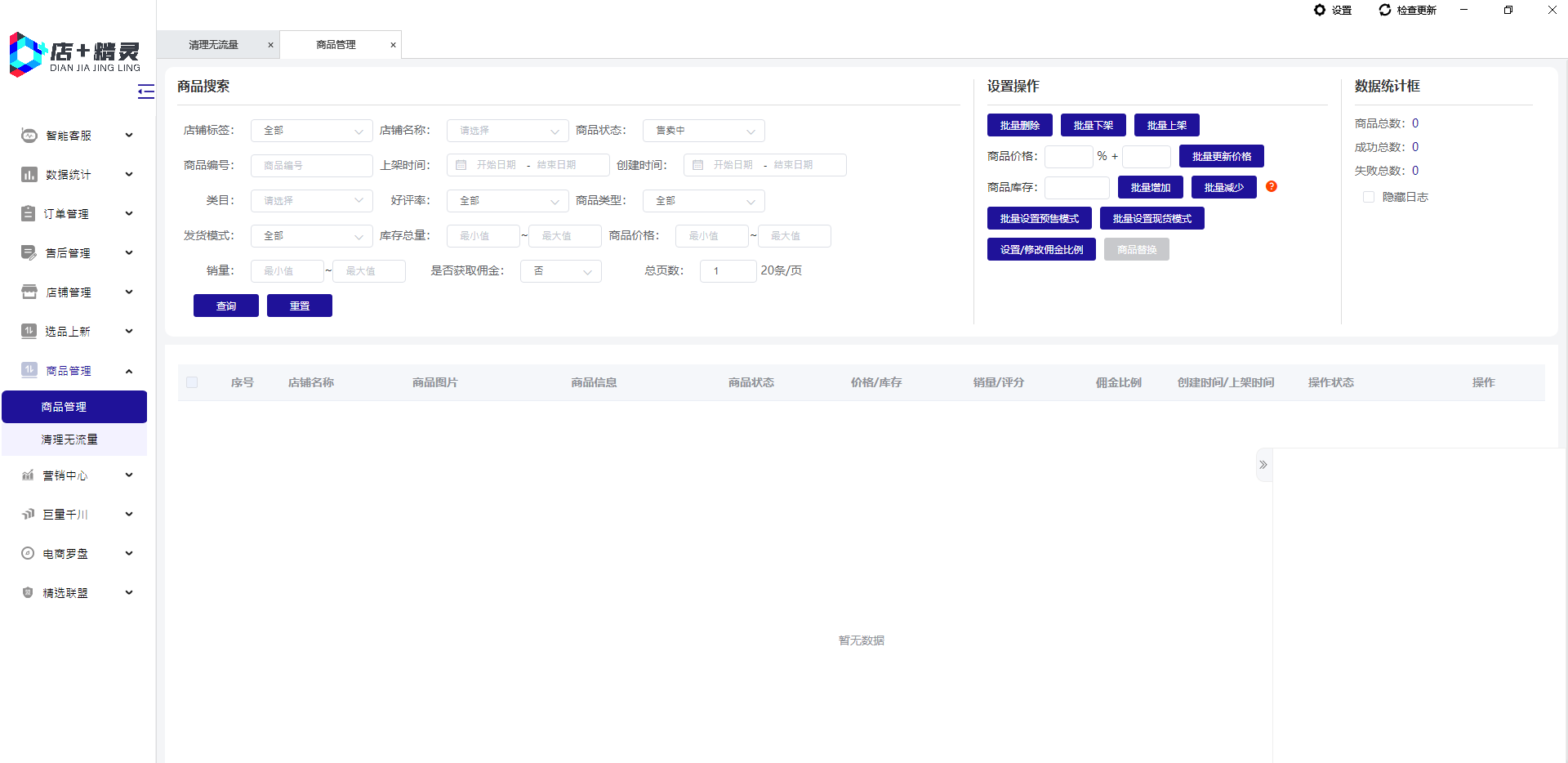Open the 好评率 dropdown

[x=508, y=201]
